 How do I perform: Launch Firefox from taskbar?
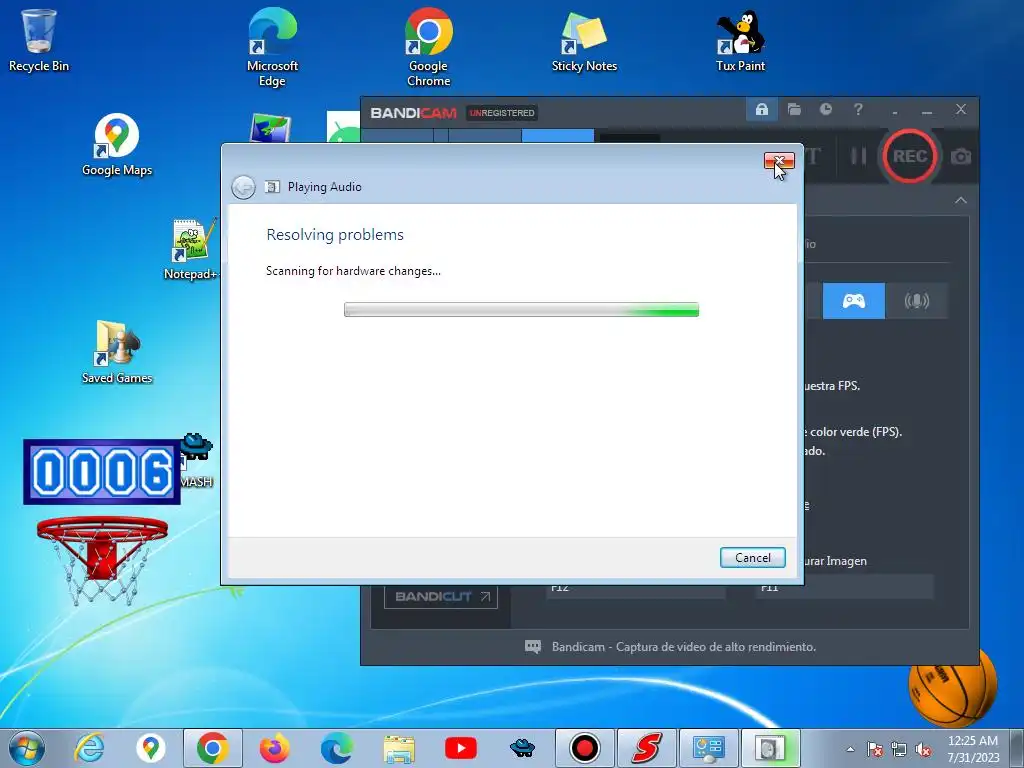pyautogui.click(x=274, y=748)
